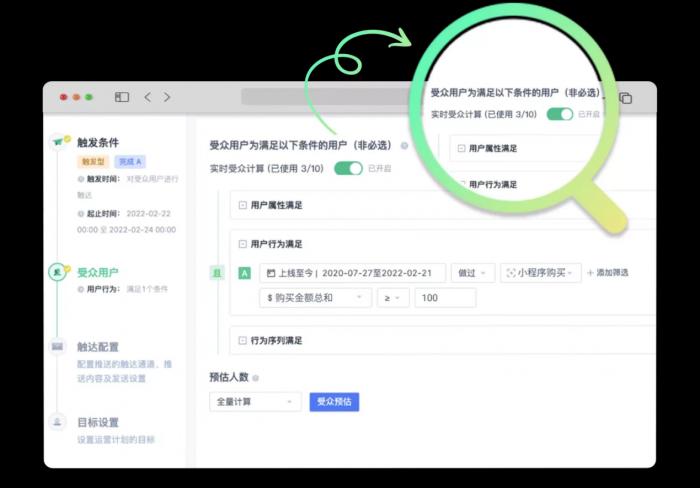Open the 触达配置 step title
This screenshot has width=700, height=488.
coord(98,347)
